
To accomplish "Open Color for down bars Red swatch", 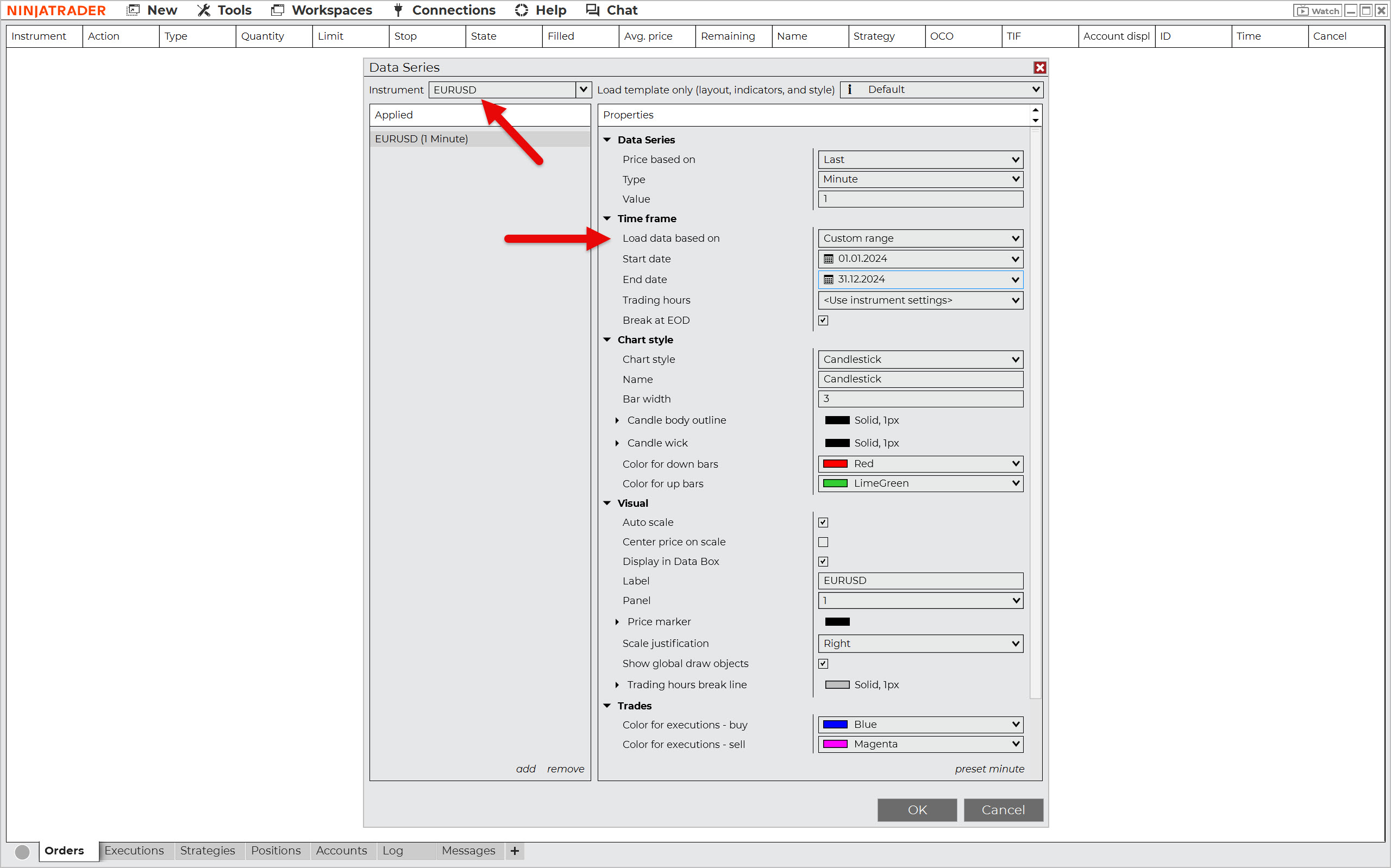I will 835,464.
